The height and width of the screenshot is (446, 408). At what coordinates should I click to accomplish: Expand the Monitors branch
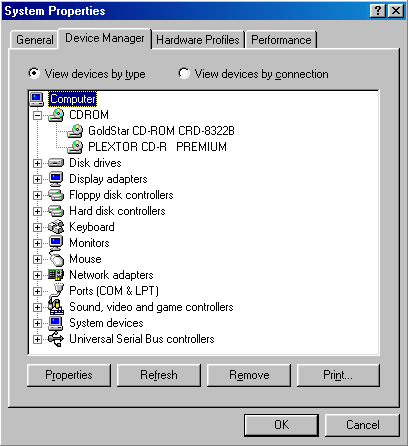37,243
